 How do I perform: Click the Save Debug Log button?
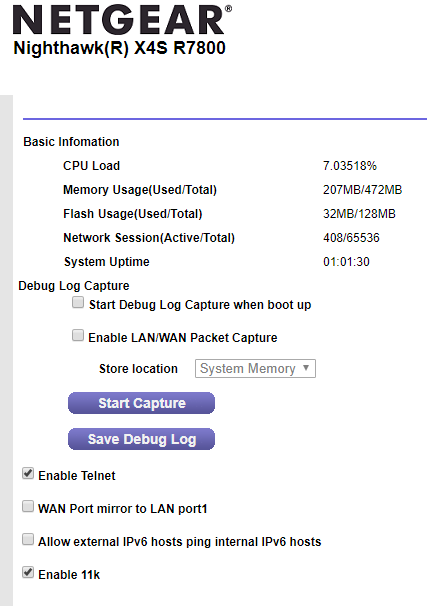click(x=141, y=439)
